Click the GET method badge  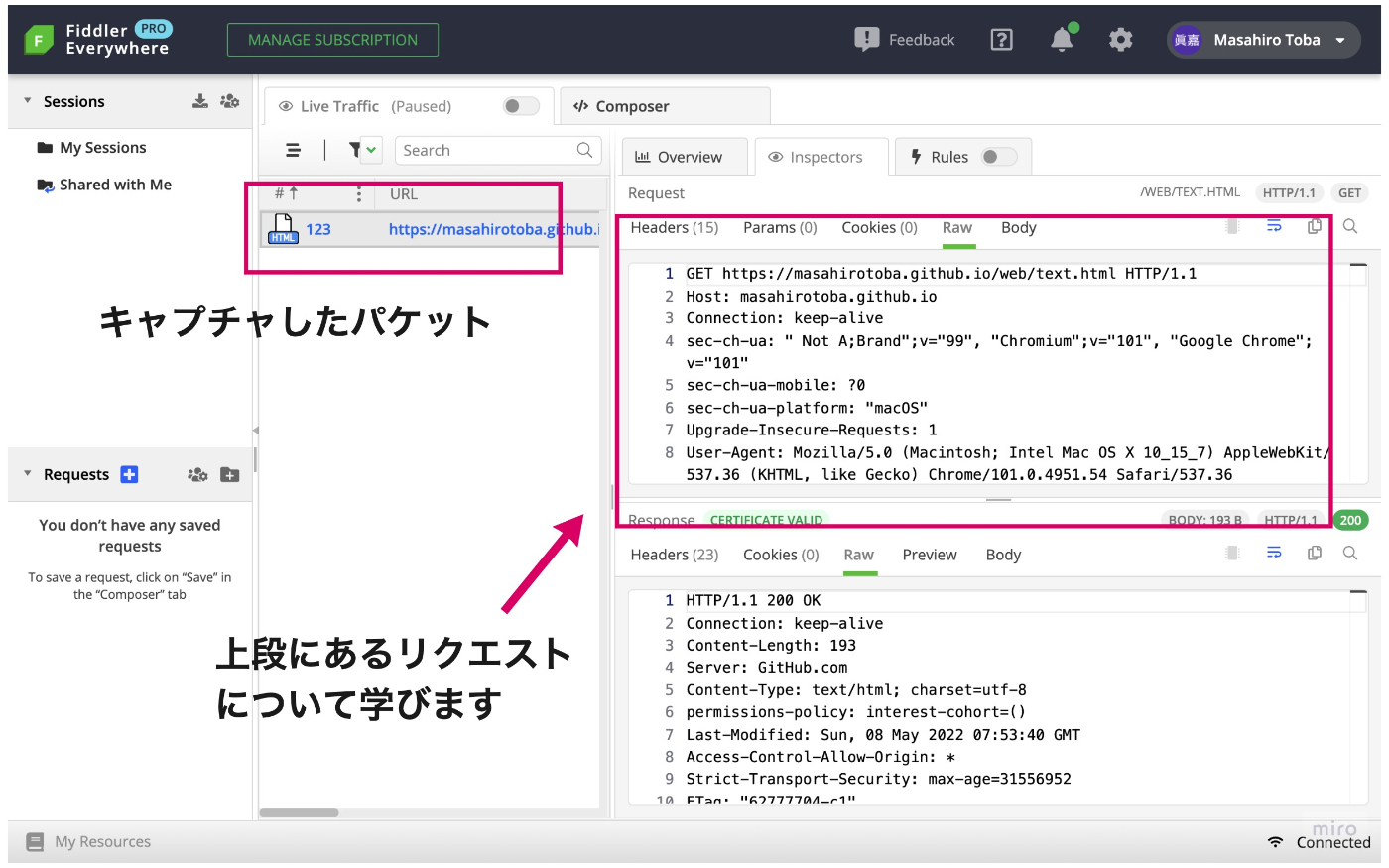pyautogui.click(x=1349, y=193)
